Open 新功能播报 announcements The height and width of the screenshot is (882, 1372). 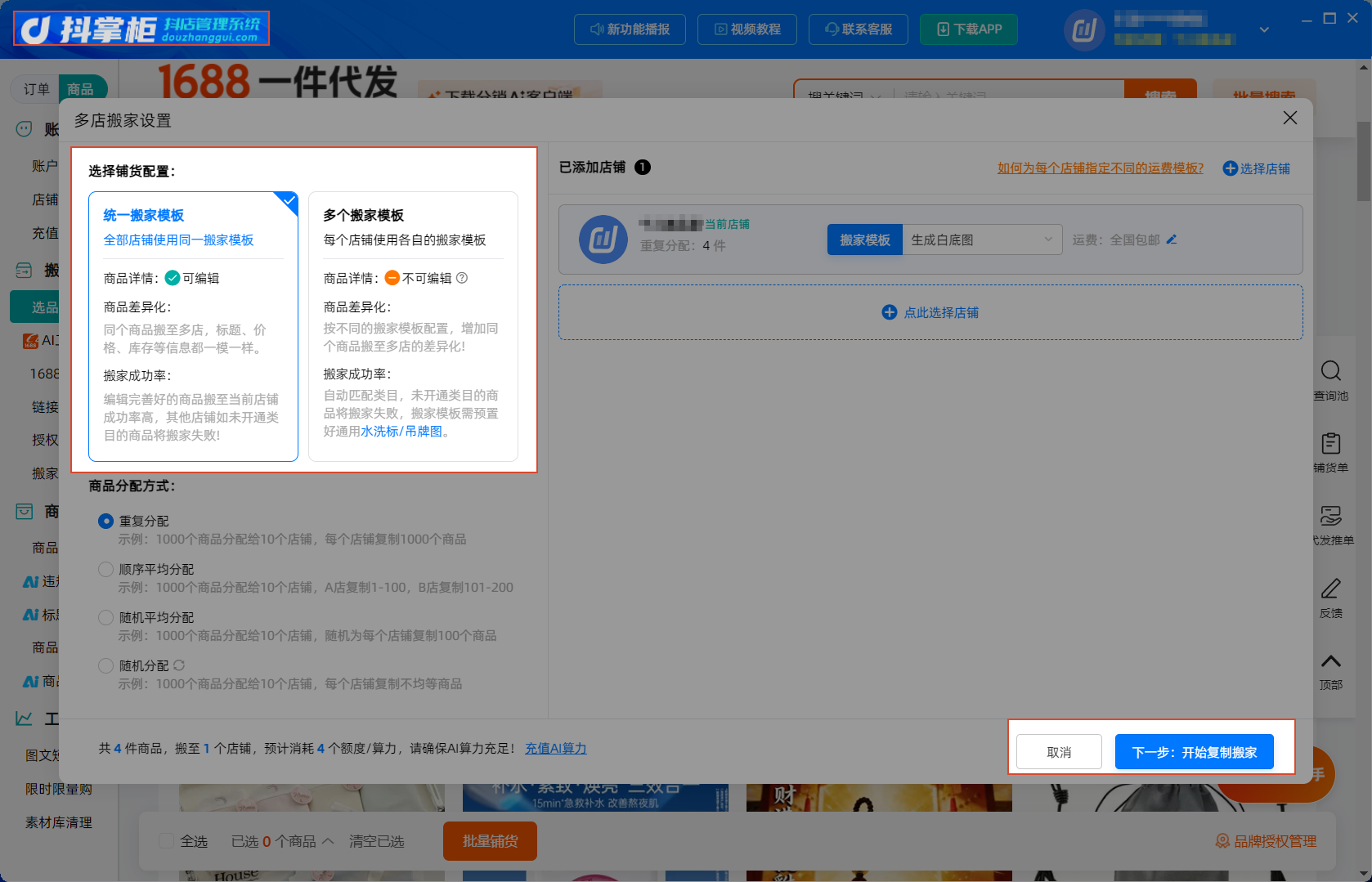[x=630, y=29]
